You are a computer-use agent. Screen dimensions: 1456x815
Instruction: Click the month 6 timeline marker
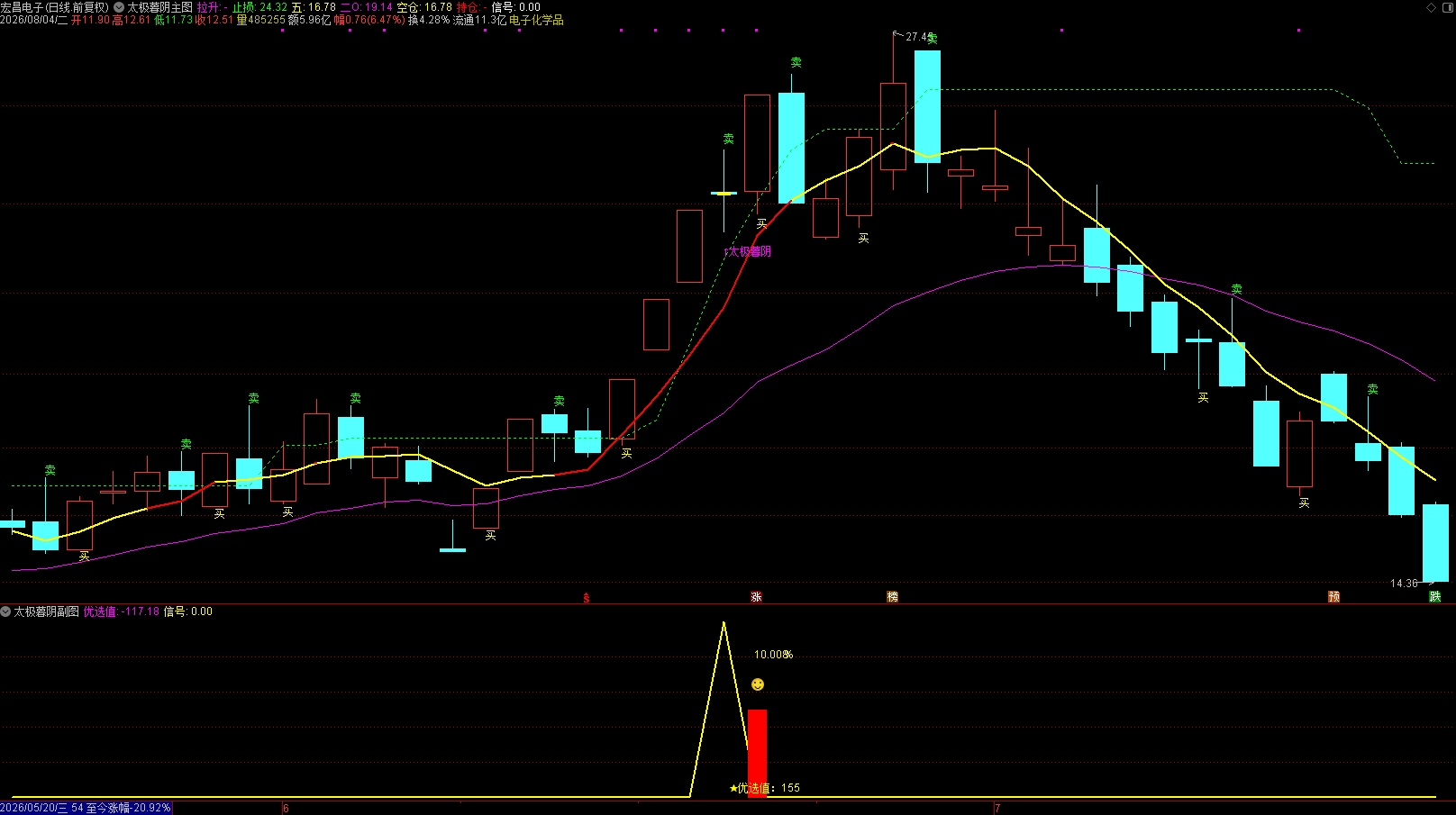tap(286, 809)
